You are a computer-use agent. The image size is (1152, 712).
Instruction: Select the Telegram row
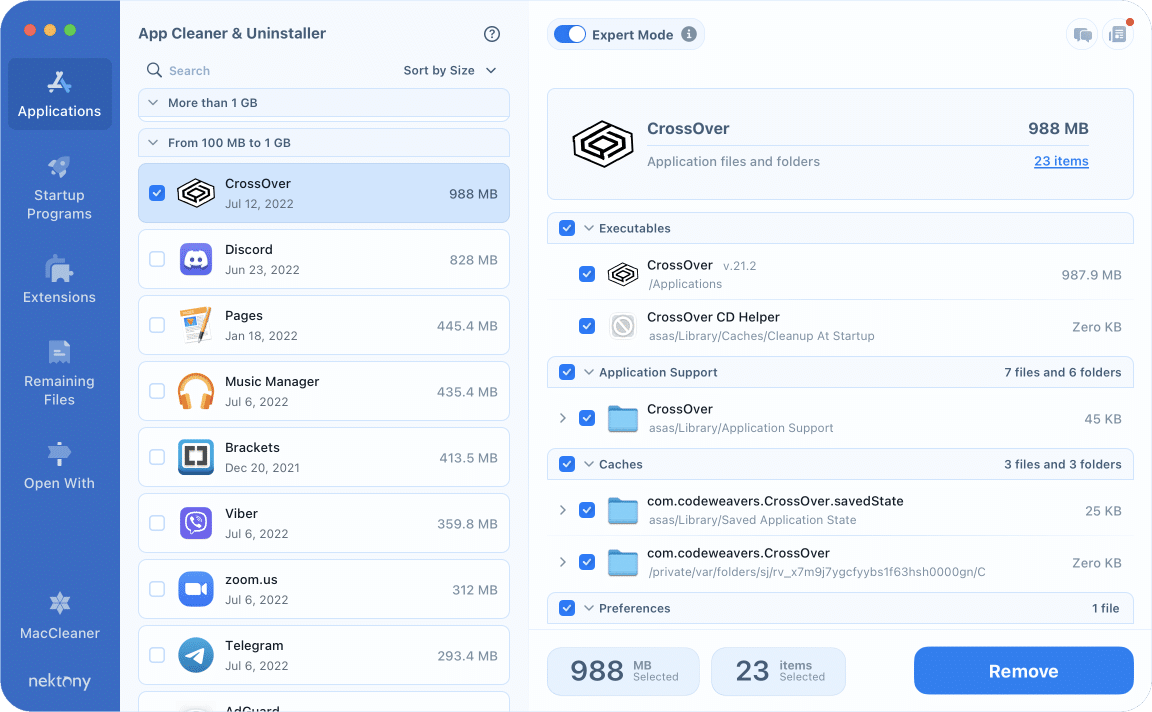pyautogui.click(x=324, y=655)
